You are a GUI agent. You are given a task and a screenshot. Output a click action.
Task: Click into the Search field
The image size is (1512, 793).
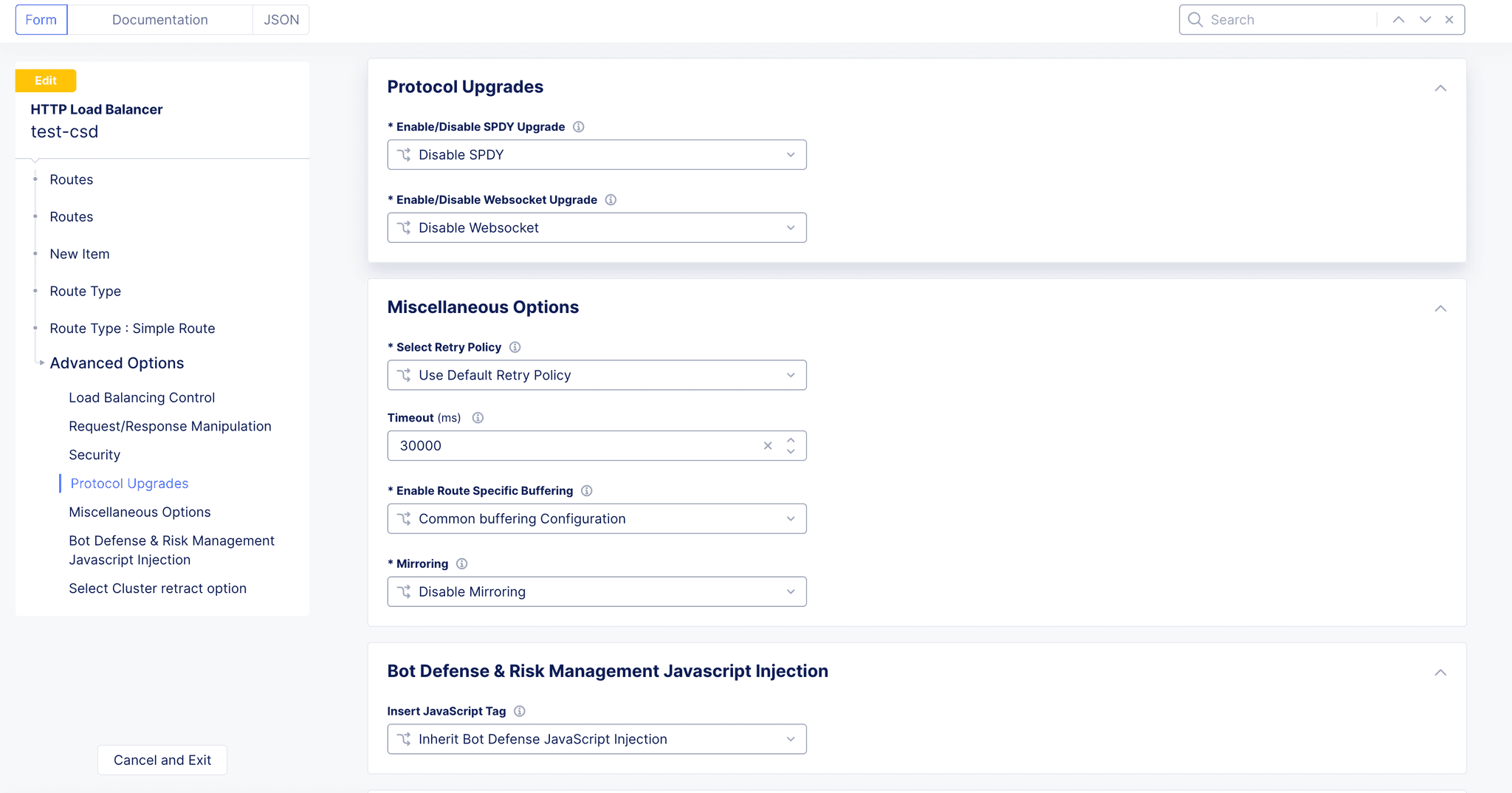(1291, 20)
